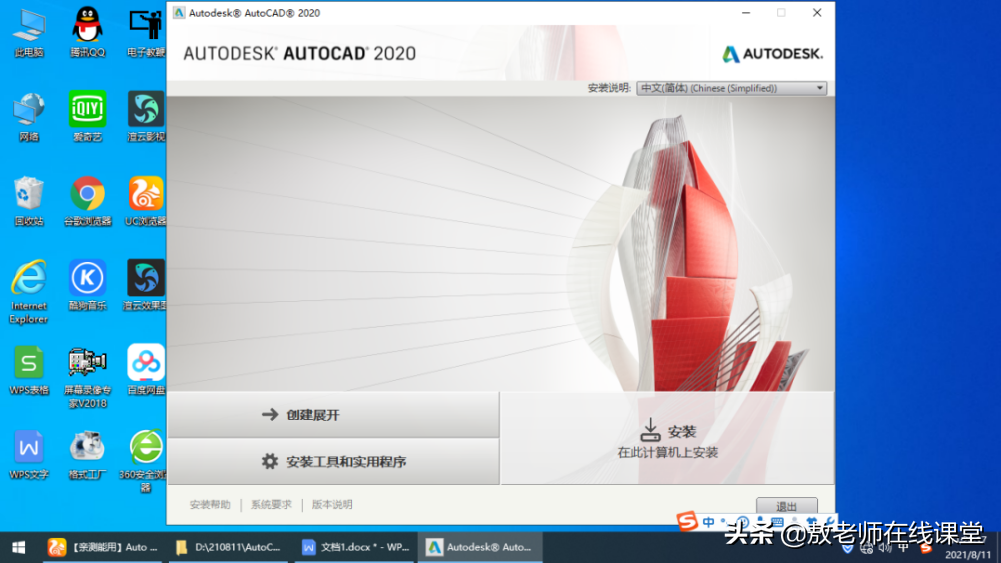Launch the 渲云效果图 desktop icon
Viewport: 1001px width, 563px height.
(x=146, y=285)
